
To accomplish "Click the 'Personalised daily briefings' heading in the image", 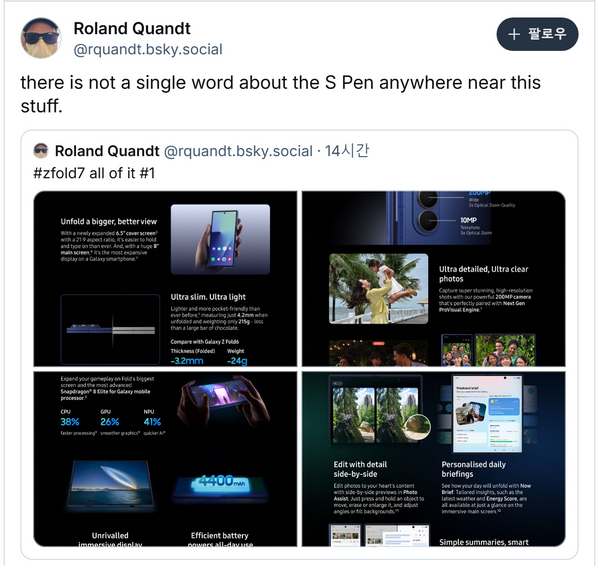I will tap(474, 469).
